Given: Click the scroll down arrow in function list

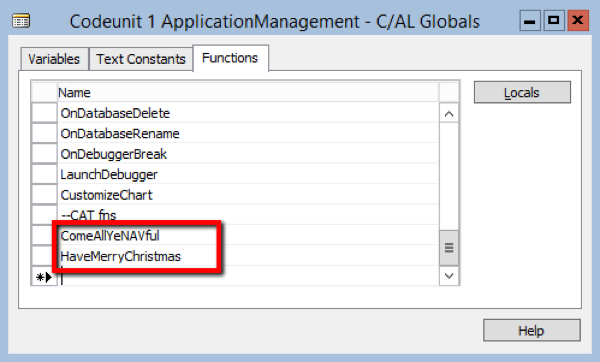Looking at the screenshot, I should 449,276.
